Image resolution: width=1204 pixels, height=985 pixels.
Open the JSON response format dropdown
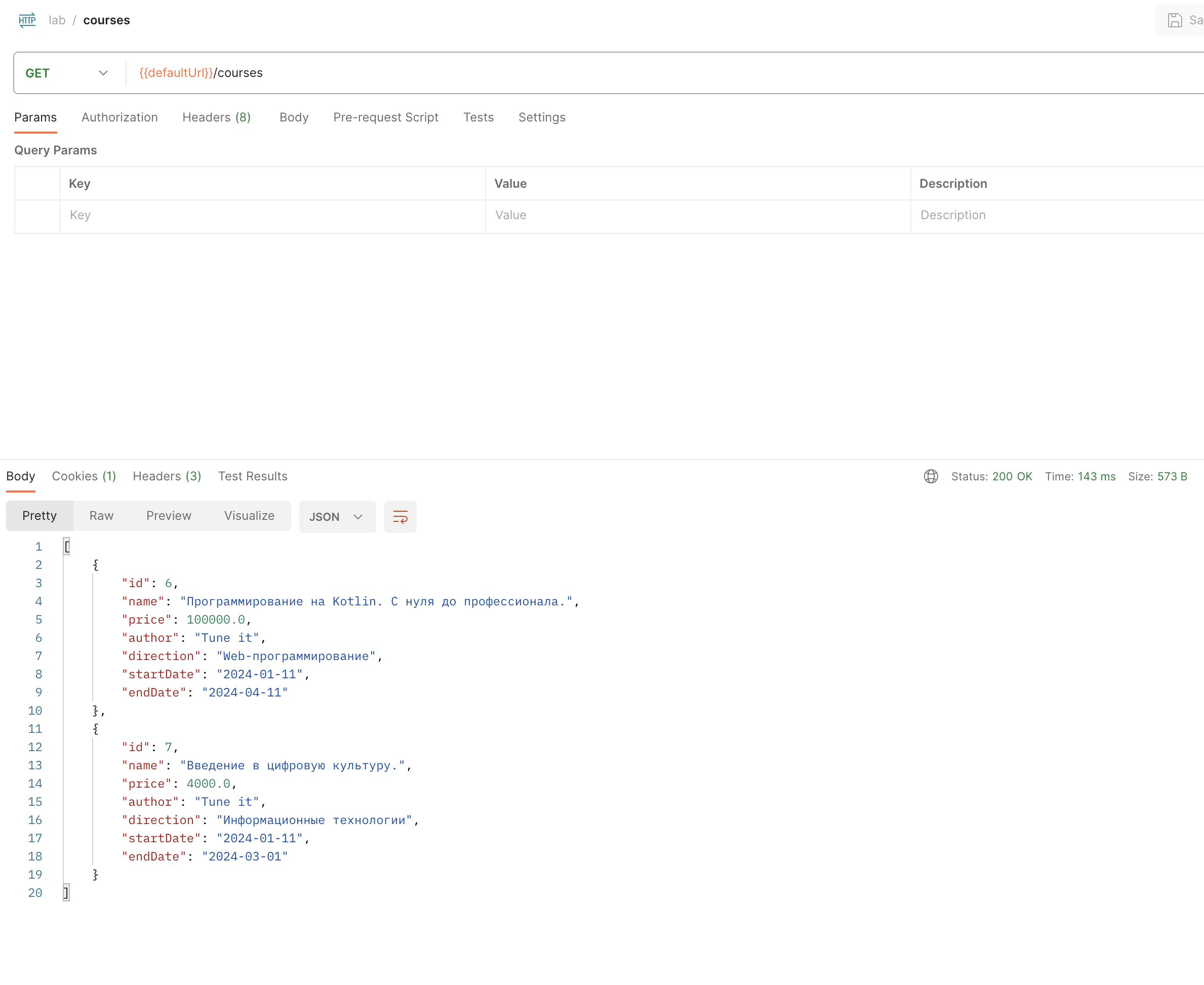pos(337,517)
